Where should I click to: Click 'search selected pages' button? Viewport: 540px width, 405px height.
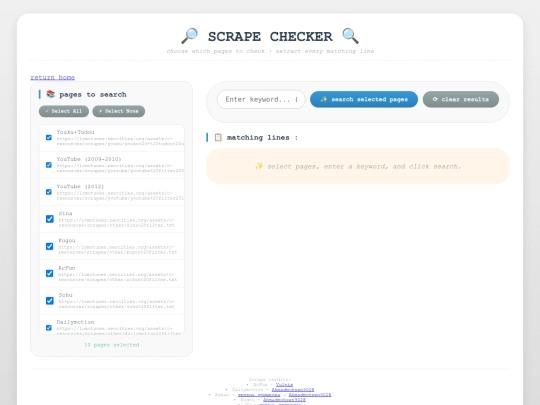[x=364, y=99]
